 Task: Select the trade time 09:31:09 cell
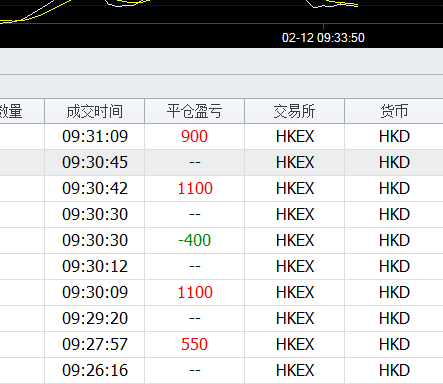(95, 136)
